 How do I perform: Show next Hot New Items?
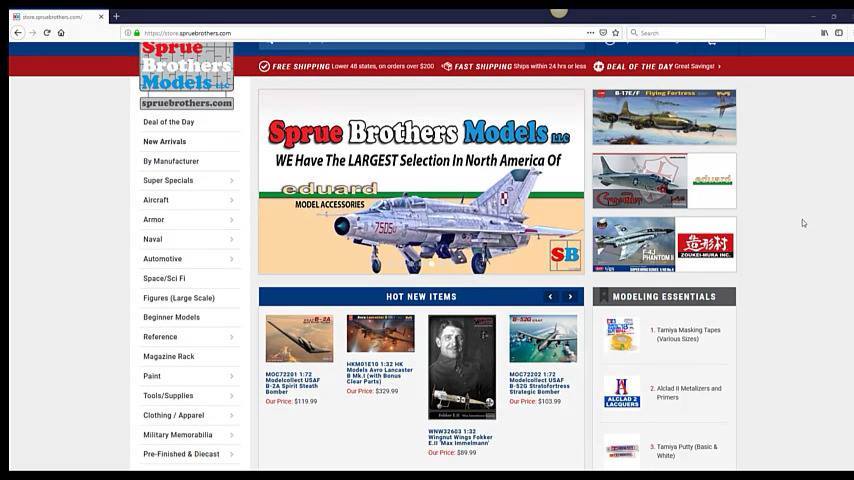coord(570,297)
